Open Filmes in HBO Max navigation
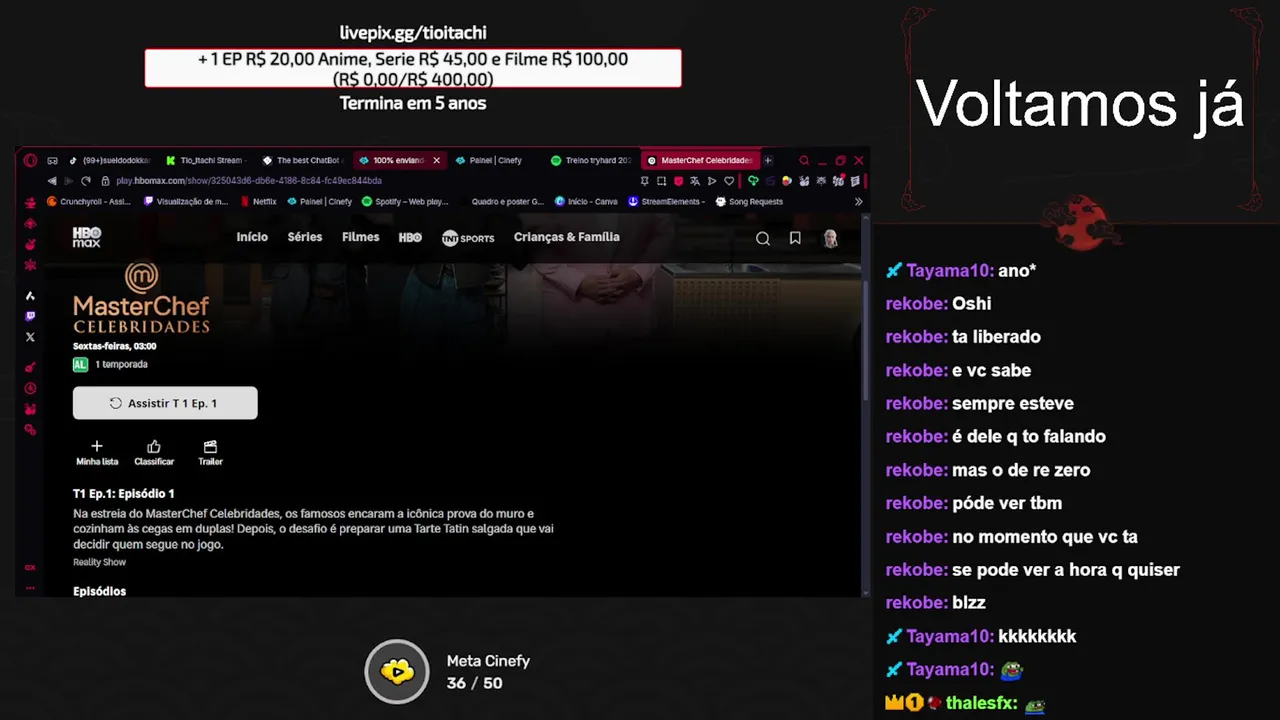 coord(361,237)
